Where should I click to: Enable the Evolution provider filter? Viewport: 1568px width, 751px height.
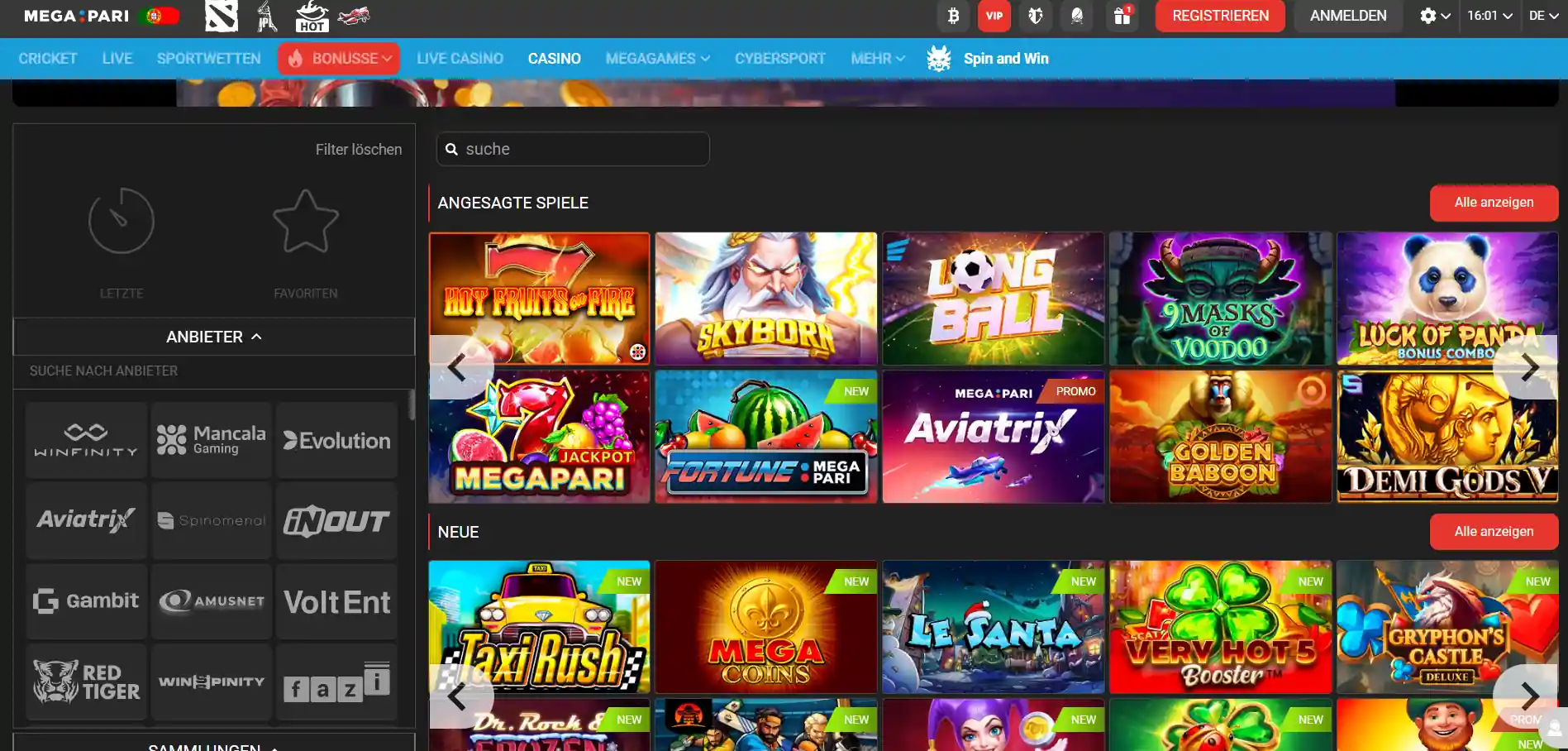pos(336,439)
